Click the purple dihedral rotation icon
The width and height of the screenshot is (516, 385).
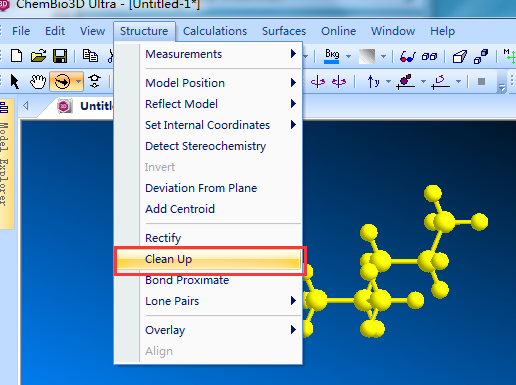coord(440,82)
